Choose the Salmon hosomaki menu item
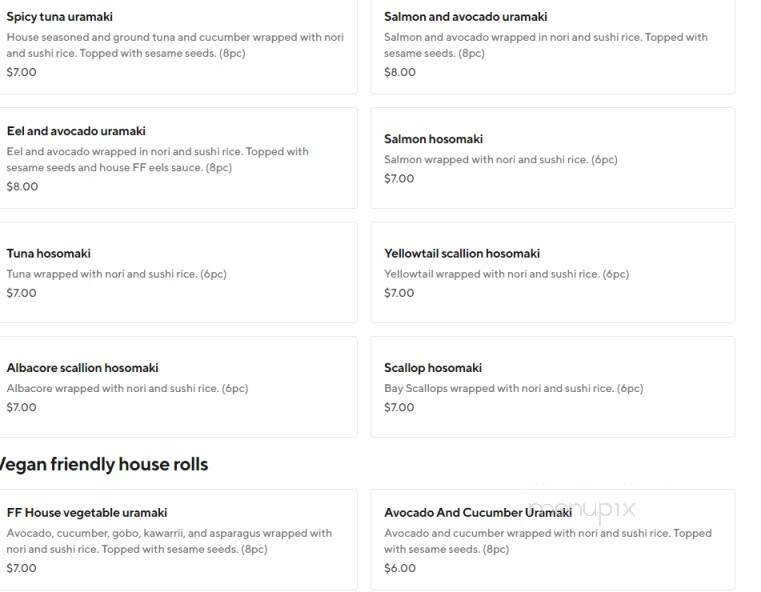This screenshot has width=761, height=592. pos(433,139)
